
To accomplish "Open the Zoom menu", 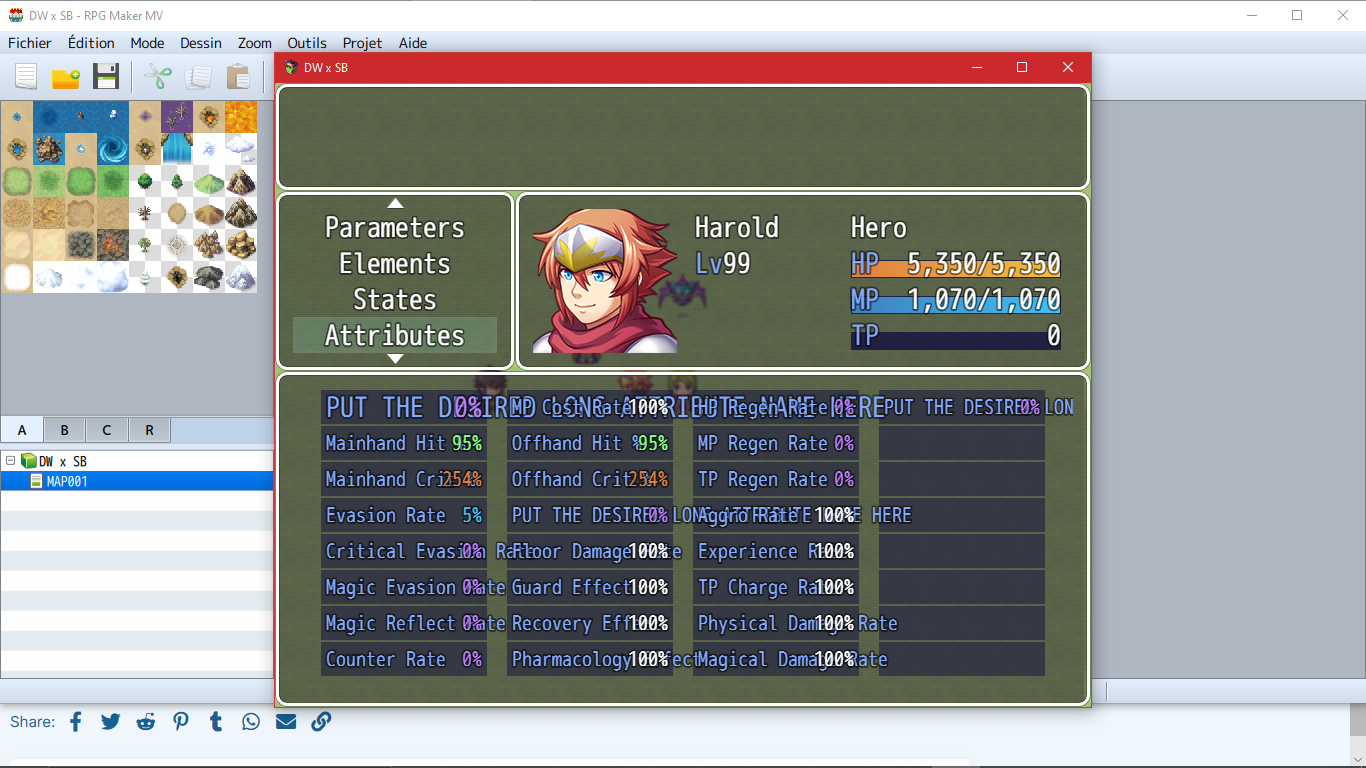I will pos(255,43).
